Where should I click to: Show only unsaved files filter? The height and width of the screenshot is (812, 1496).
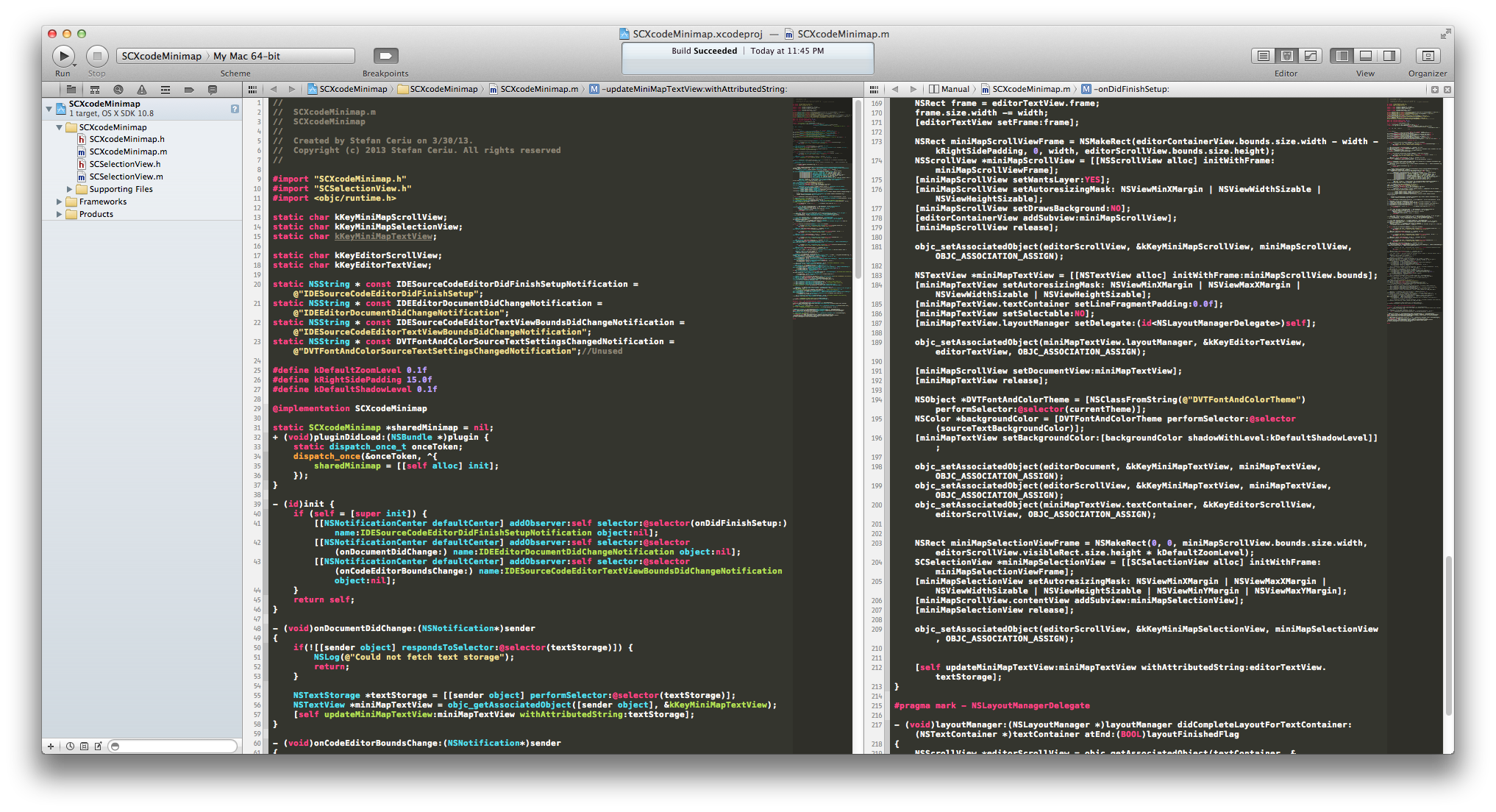(x=98, y=746)
